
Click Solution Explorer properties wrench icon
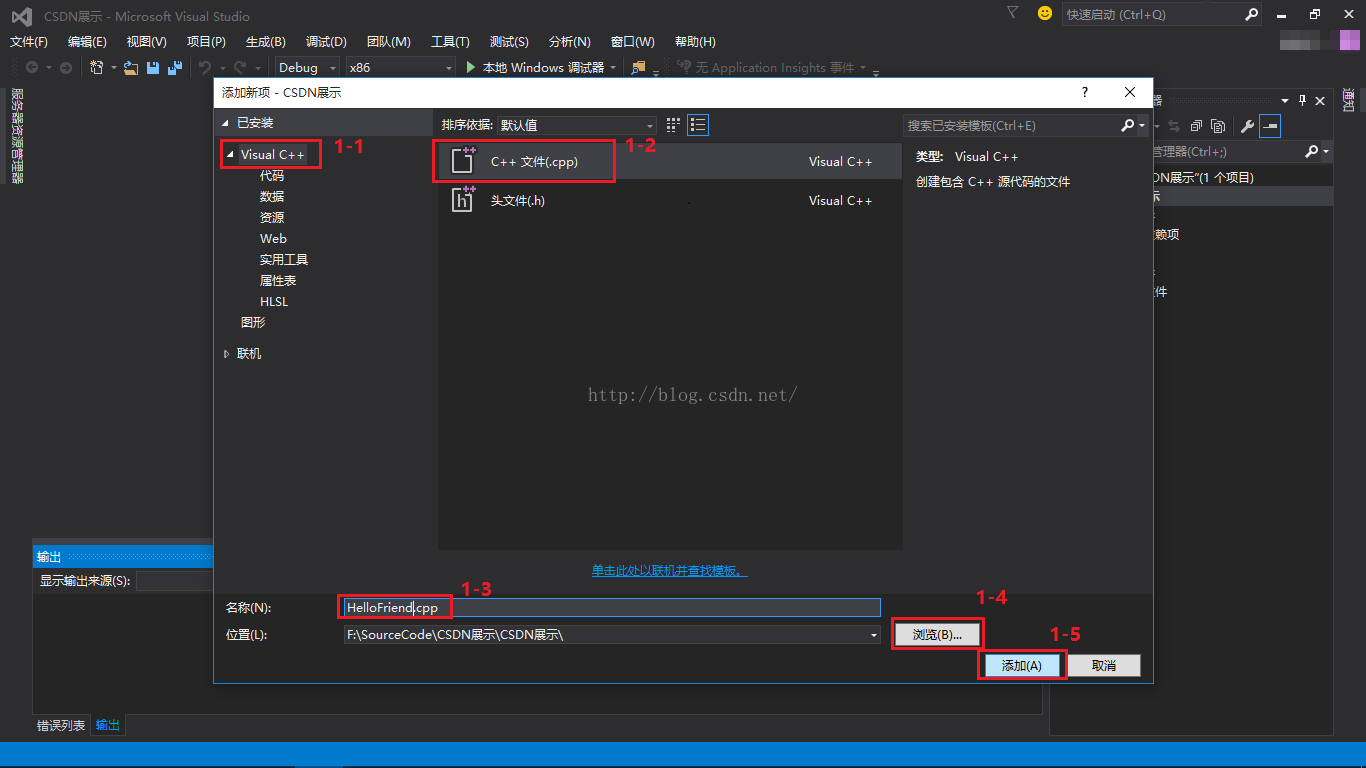pyautogui.click(x=1247, y=126)
